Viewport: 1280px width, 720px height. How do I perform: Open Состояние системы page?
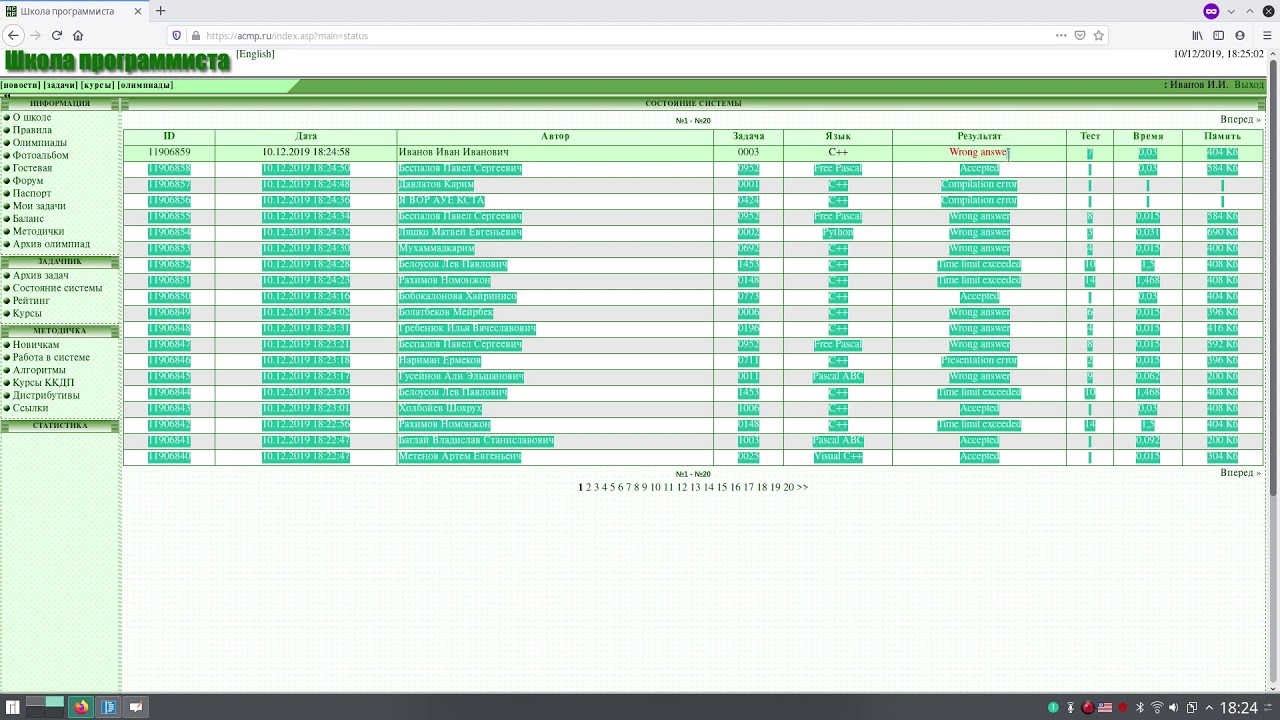tap(57, 288)
